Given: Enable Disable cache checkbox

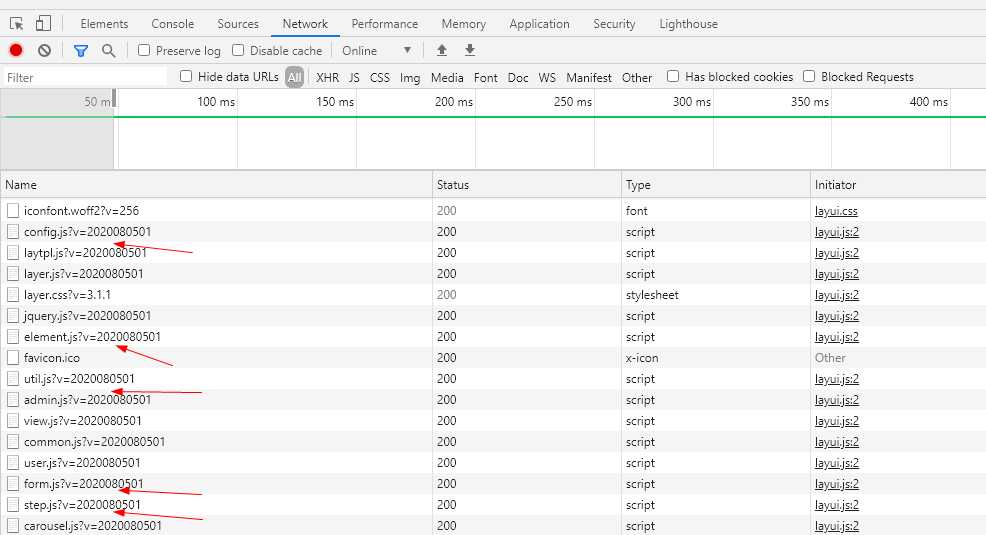Looking at the screenshot, I should [238, 50].
